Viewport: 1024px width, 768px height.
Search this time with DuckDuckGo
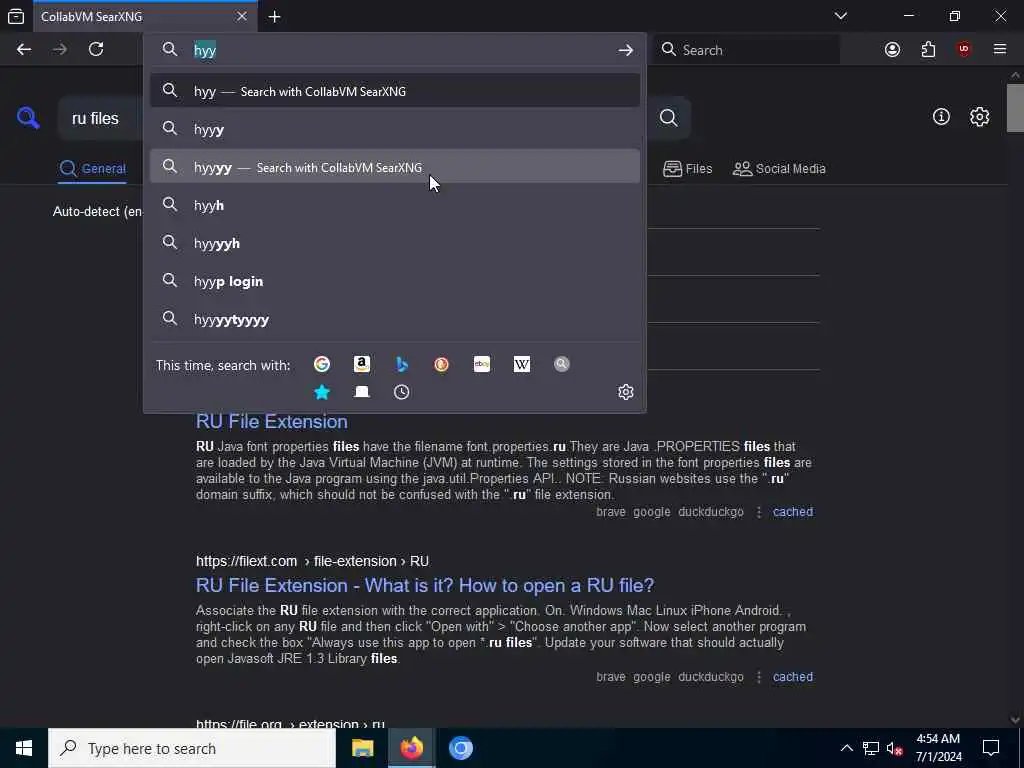click(x=441, y=364)
